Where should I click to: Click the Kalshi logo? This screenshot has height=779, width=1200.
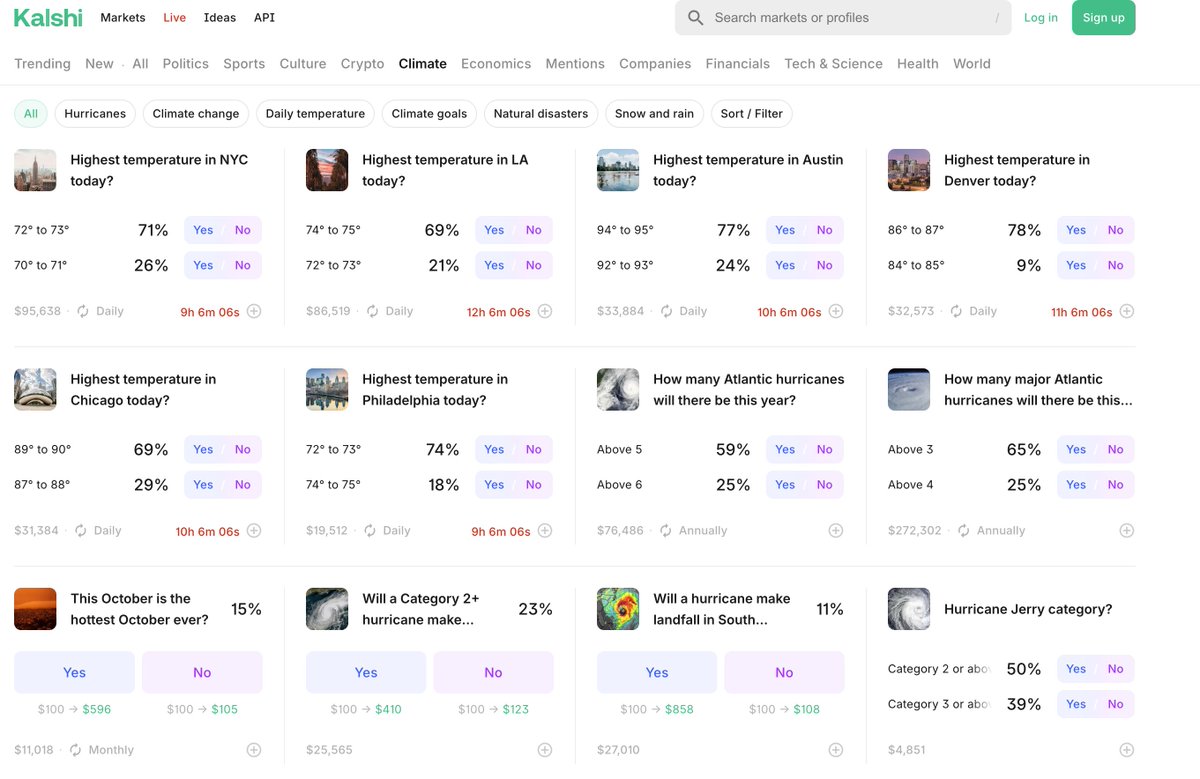pos(47,17)
